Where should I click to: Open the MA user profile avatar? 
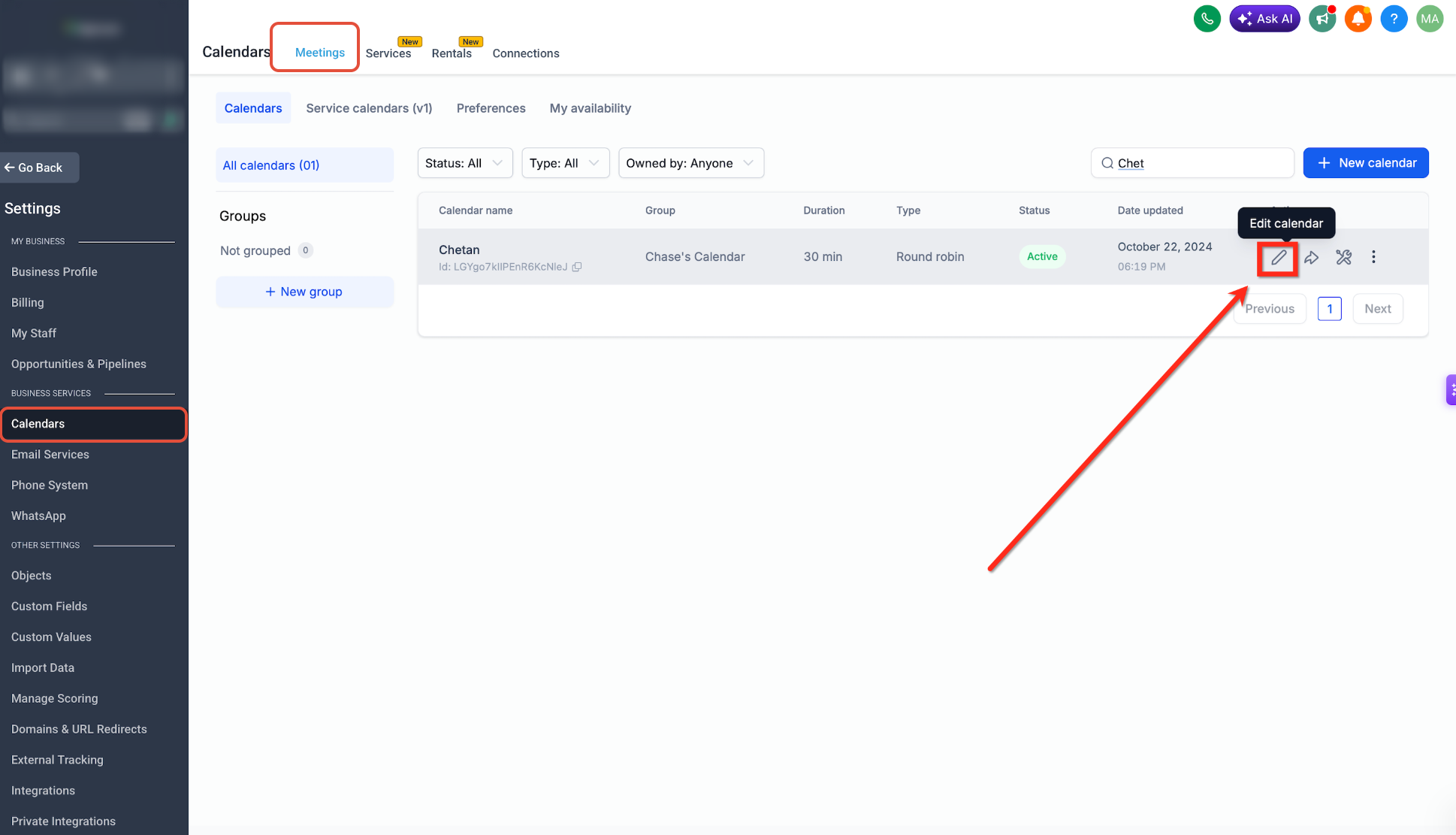point(1430,19)
